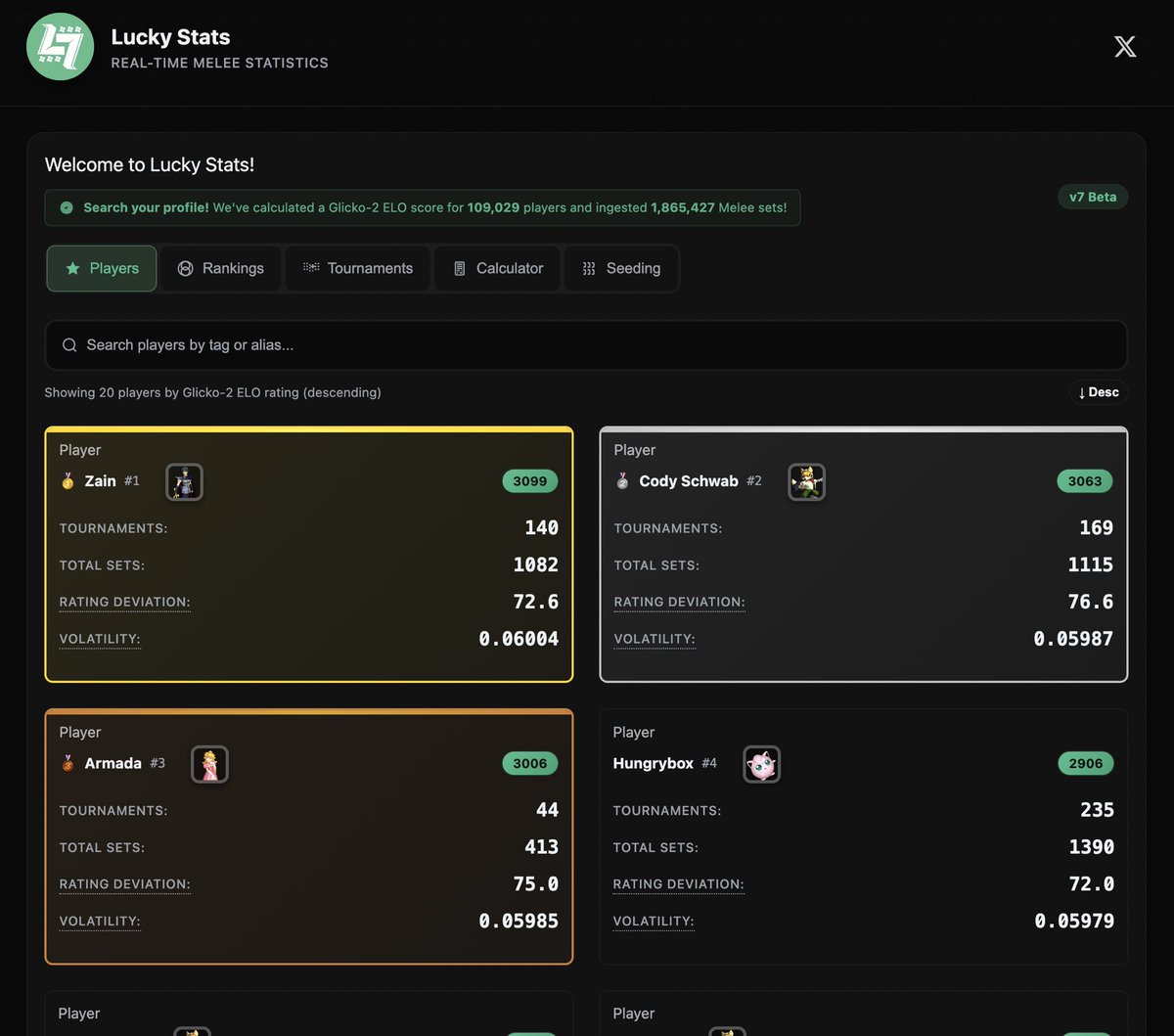Click Zain's volatility value 0.06004
Screen dimensions: 1174x1036
[519, 639]
